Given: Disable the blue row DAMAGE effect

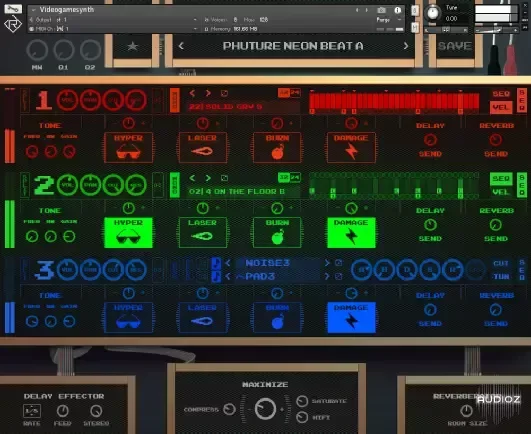Looking at the screenshot, I should tap(351, 318).
